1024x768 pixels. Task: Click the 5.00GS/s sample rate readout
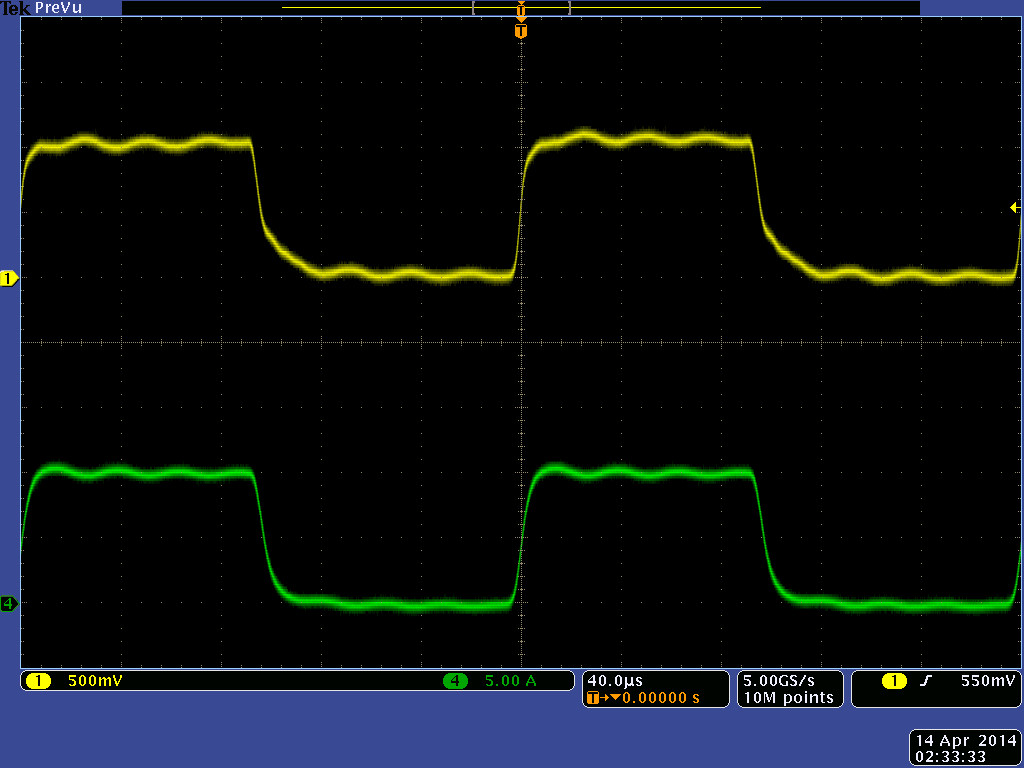click(778, 680)
